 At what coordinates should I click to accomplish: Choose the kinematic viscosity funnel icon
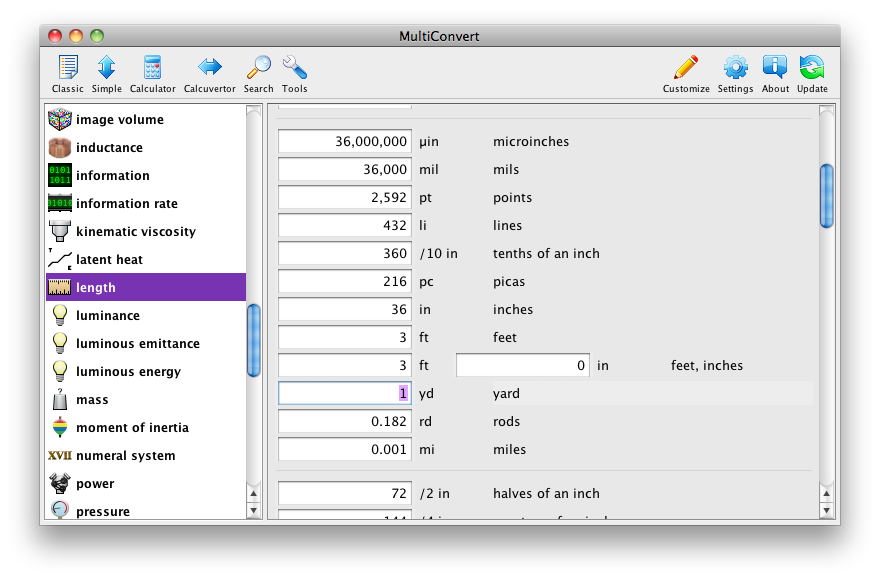coord(59,231)
